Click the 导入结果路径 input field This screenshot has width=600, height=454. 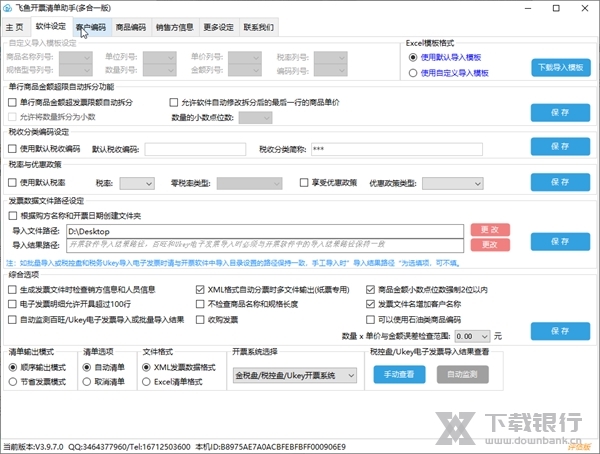click(265, 245)
